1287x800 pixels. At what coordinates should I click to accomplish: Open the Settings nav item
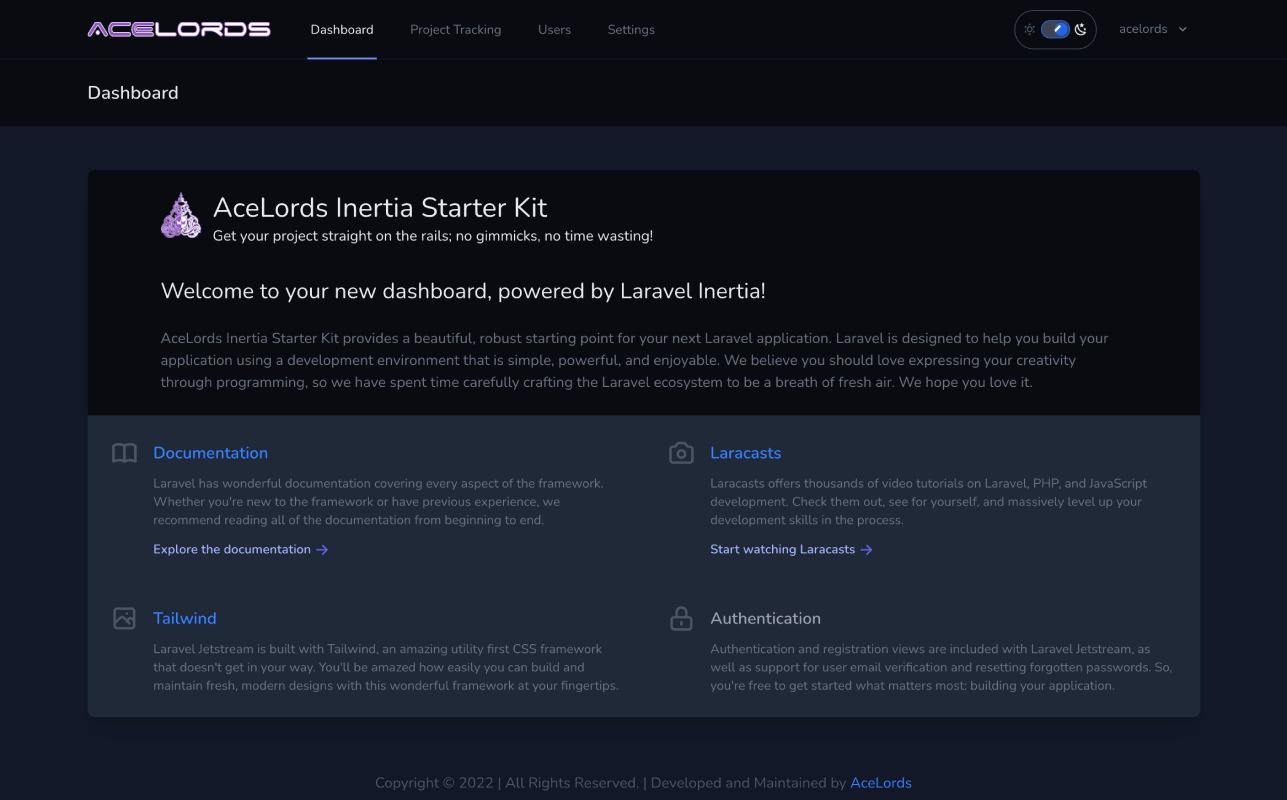[x=631, y=29]
